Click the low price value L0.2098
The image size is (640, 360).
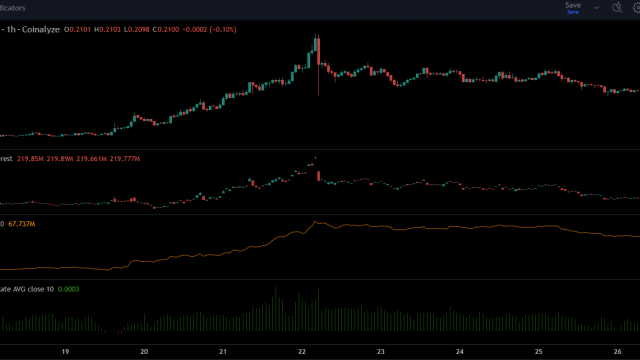coord(137,29)
